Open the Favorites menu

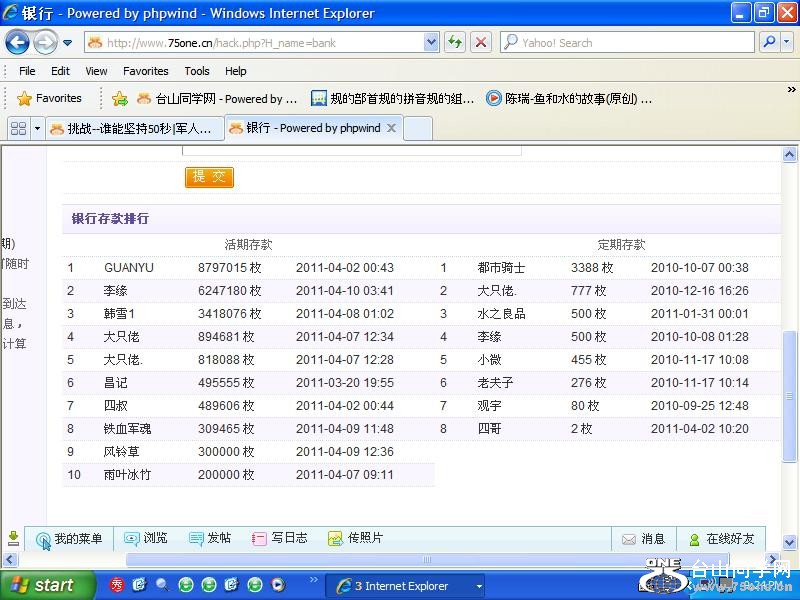(x=146, y=71)
